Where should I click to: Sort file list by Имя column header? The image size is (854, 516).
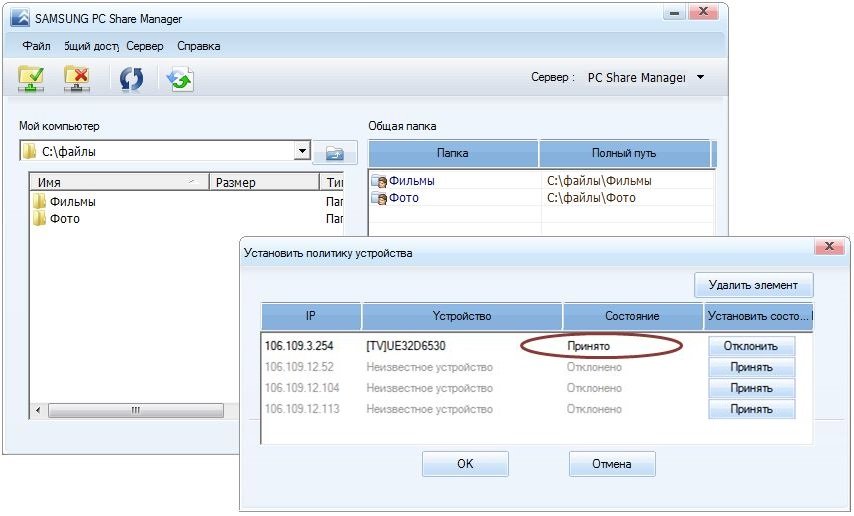pyautogui.click(x=119, y=182)
